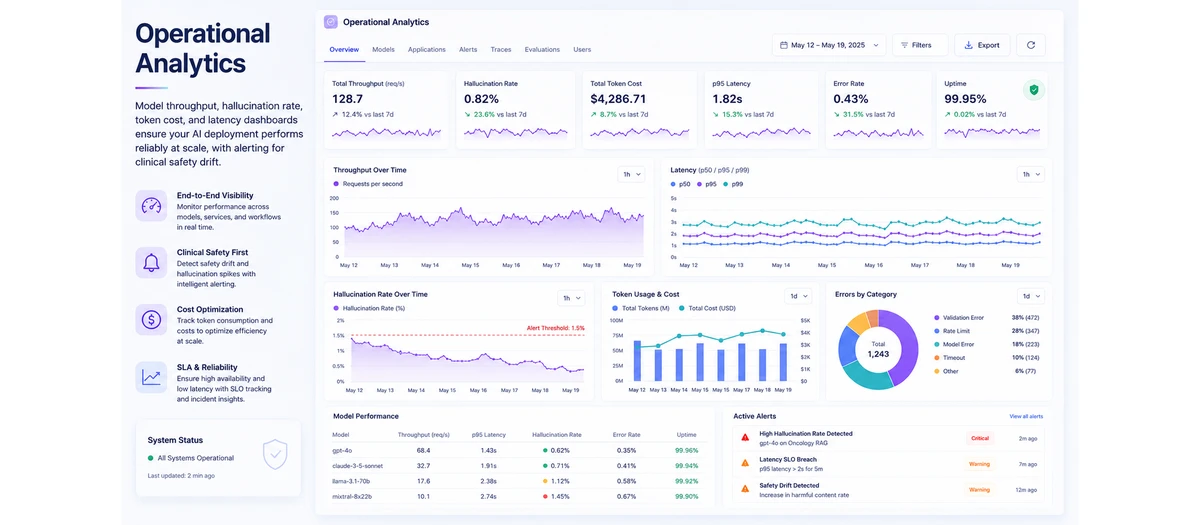Toggle Total Tokens (M) legend item
1200x525 pixels.
point(641,309)
